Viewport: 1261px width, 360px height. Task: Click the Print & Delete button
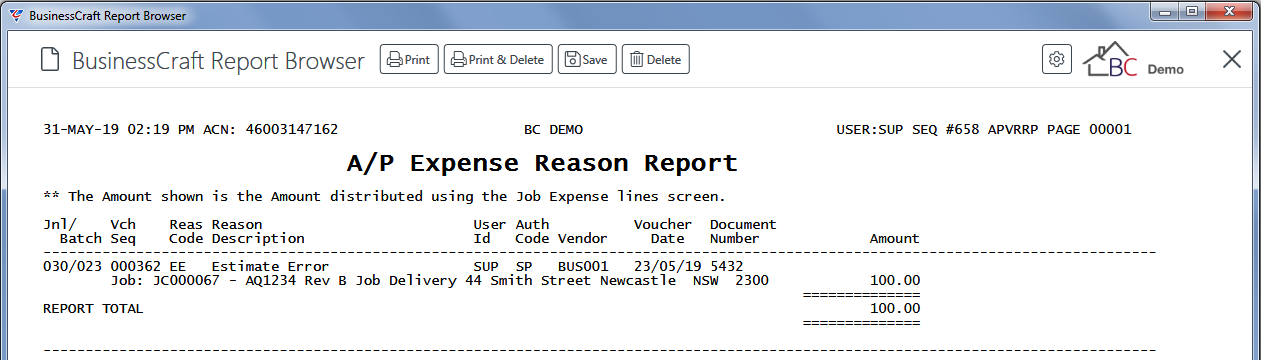497,59
